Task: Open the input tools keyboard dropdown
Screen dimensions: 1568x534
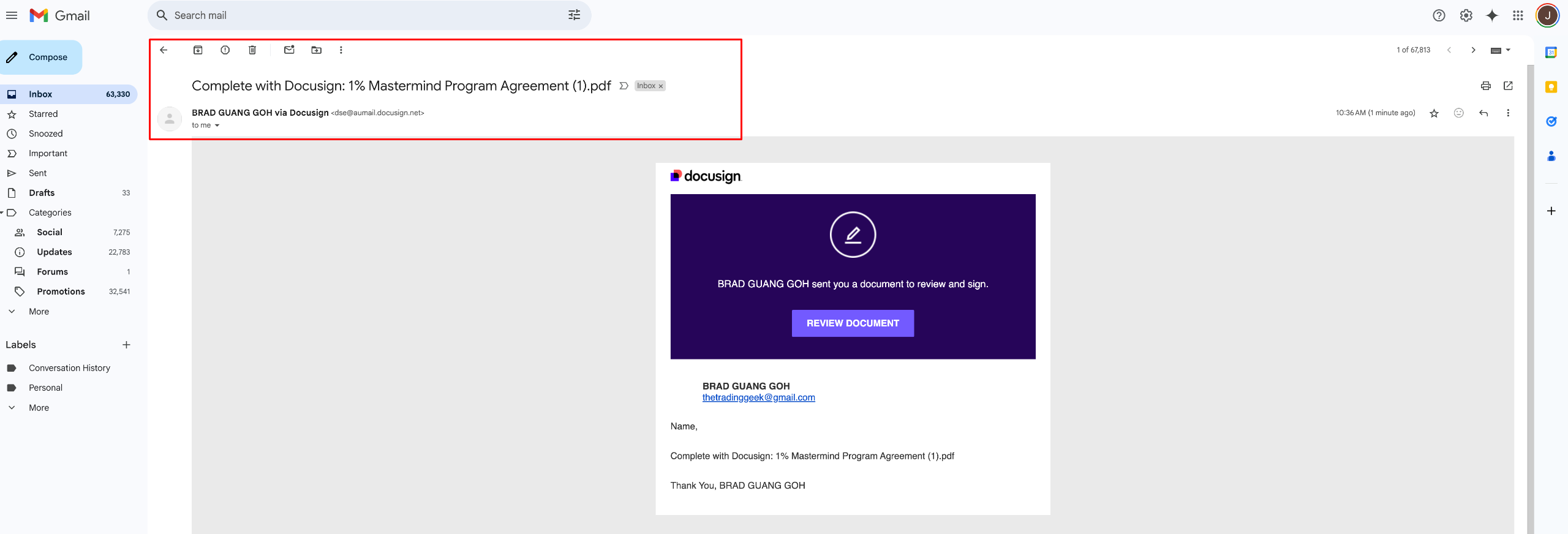Action: coord(1500,50)
